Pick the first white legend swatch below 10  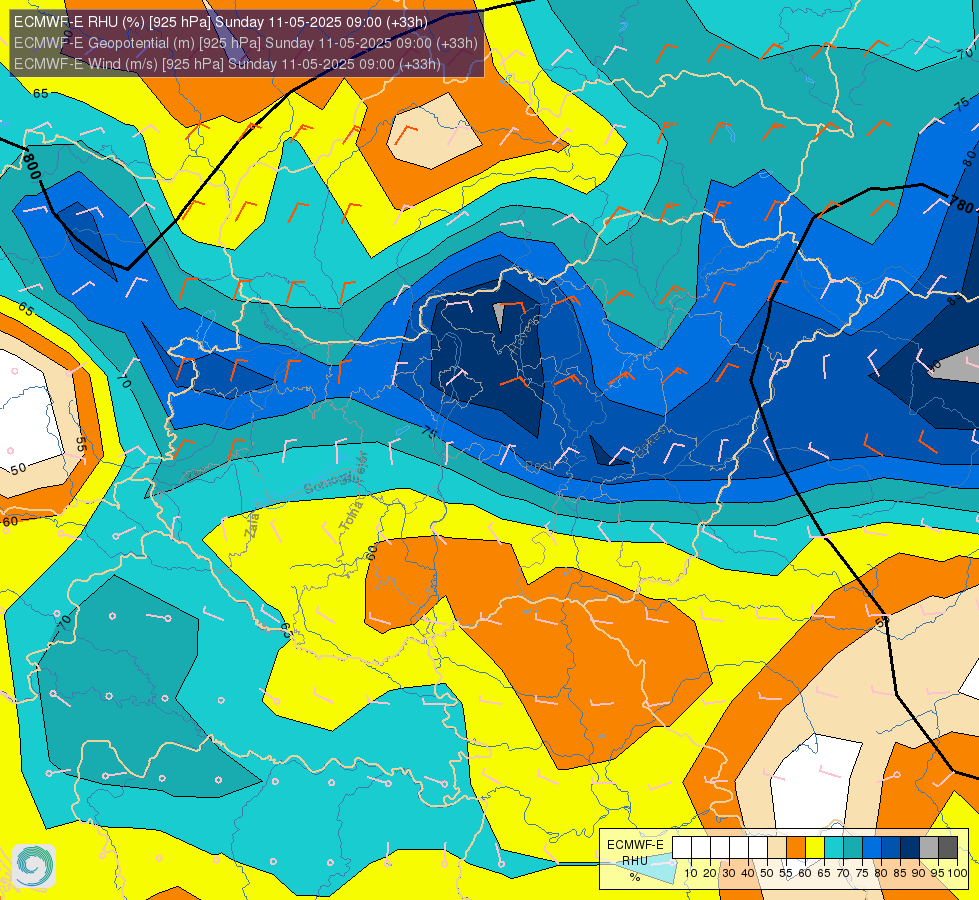coord(682,847)
